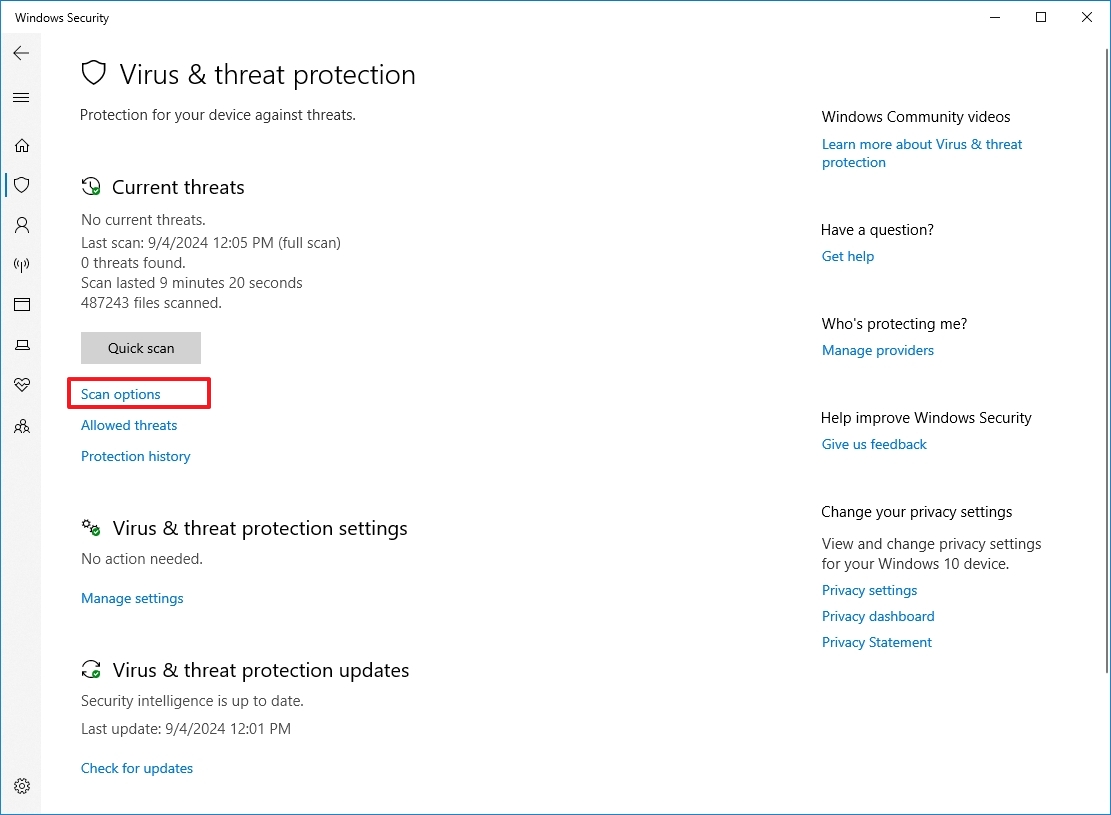
Task: Open Family options people icon
Action: pos(22,427)
